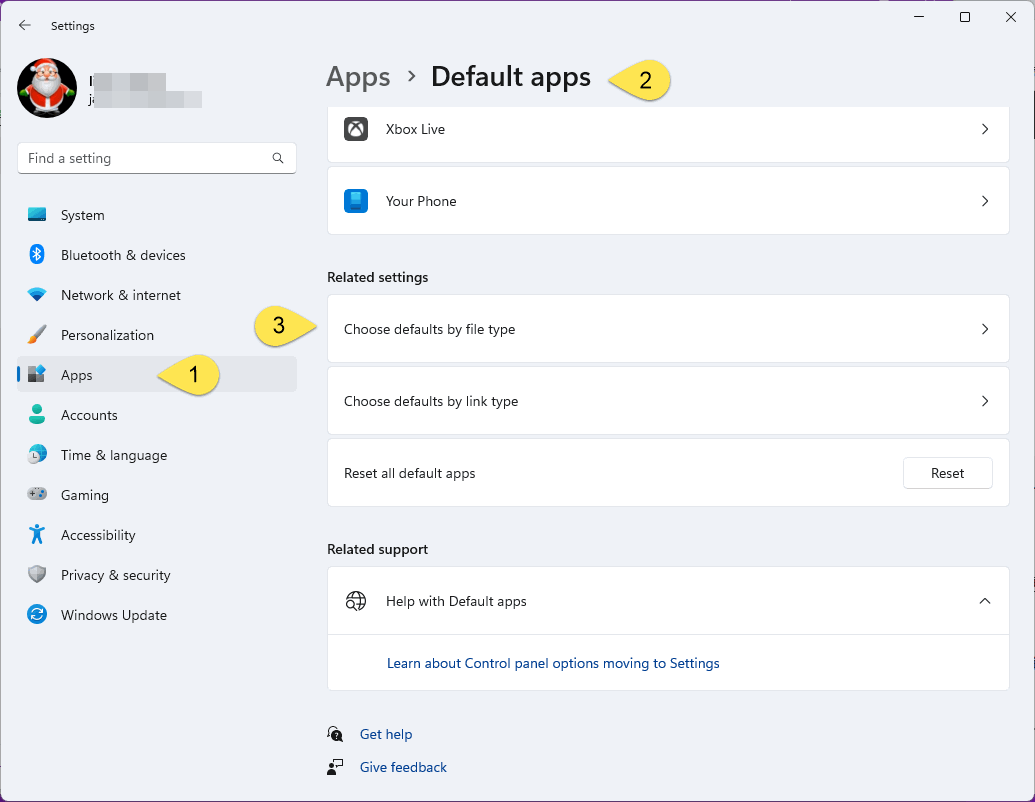The width and height of the screenshot is (1035, 802).
Task: Click the back arrow in title bar
Action: click(x=25, y=26)
